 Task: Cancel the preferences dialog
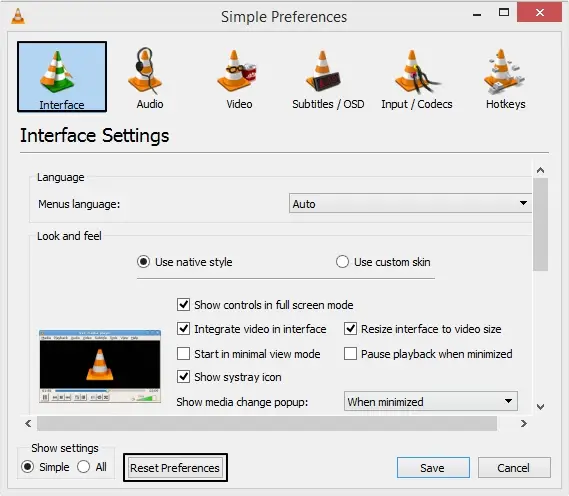(x=514, y=468)
